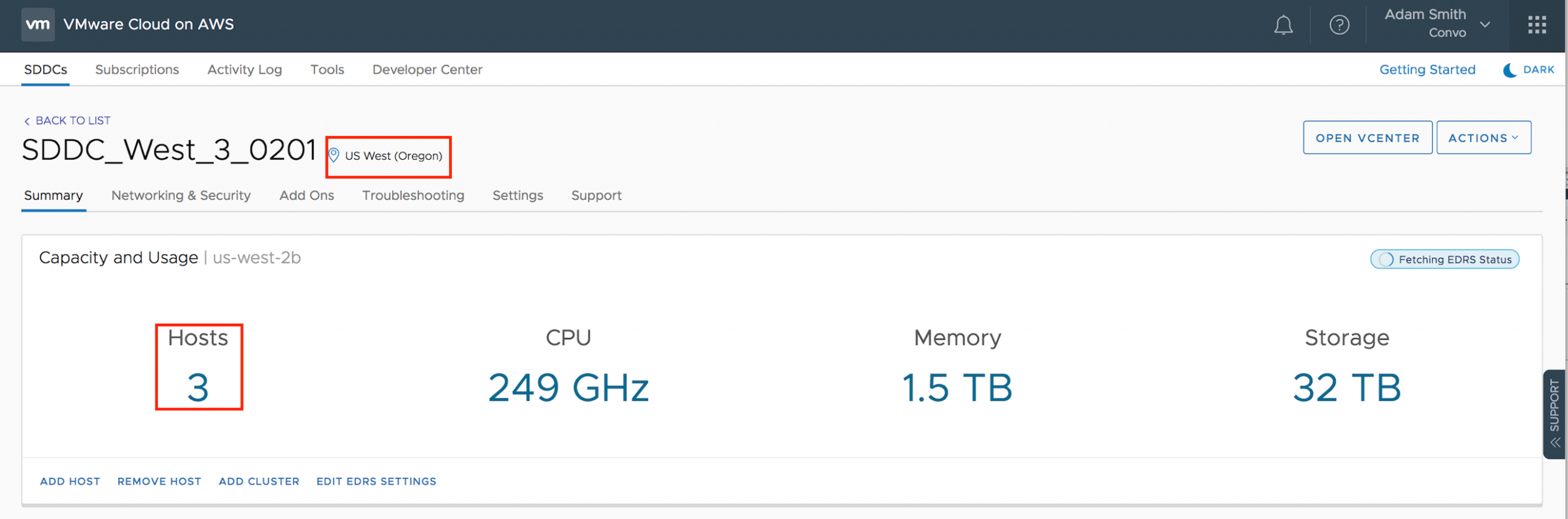The image size is (1568, 519).
Task: Click the VMware vm logo icon
Action: point(38,24)
